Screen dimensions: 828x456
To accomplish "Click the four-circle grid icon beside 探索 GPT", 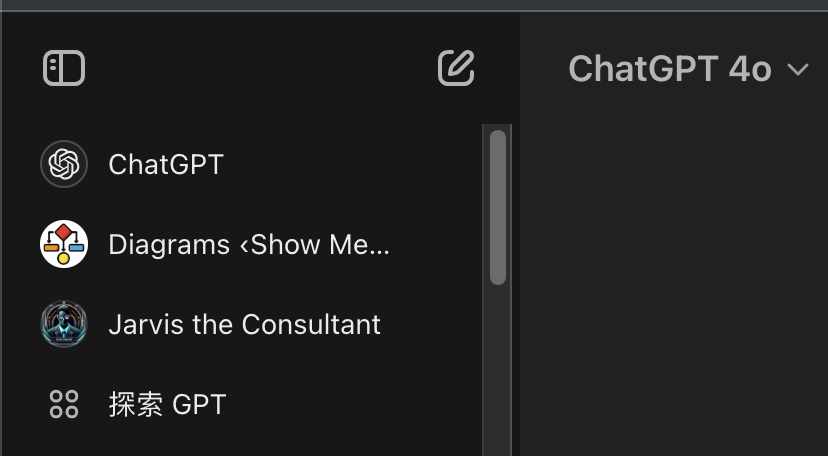I will [64, 404].
